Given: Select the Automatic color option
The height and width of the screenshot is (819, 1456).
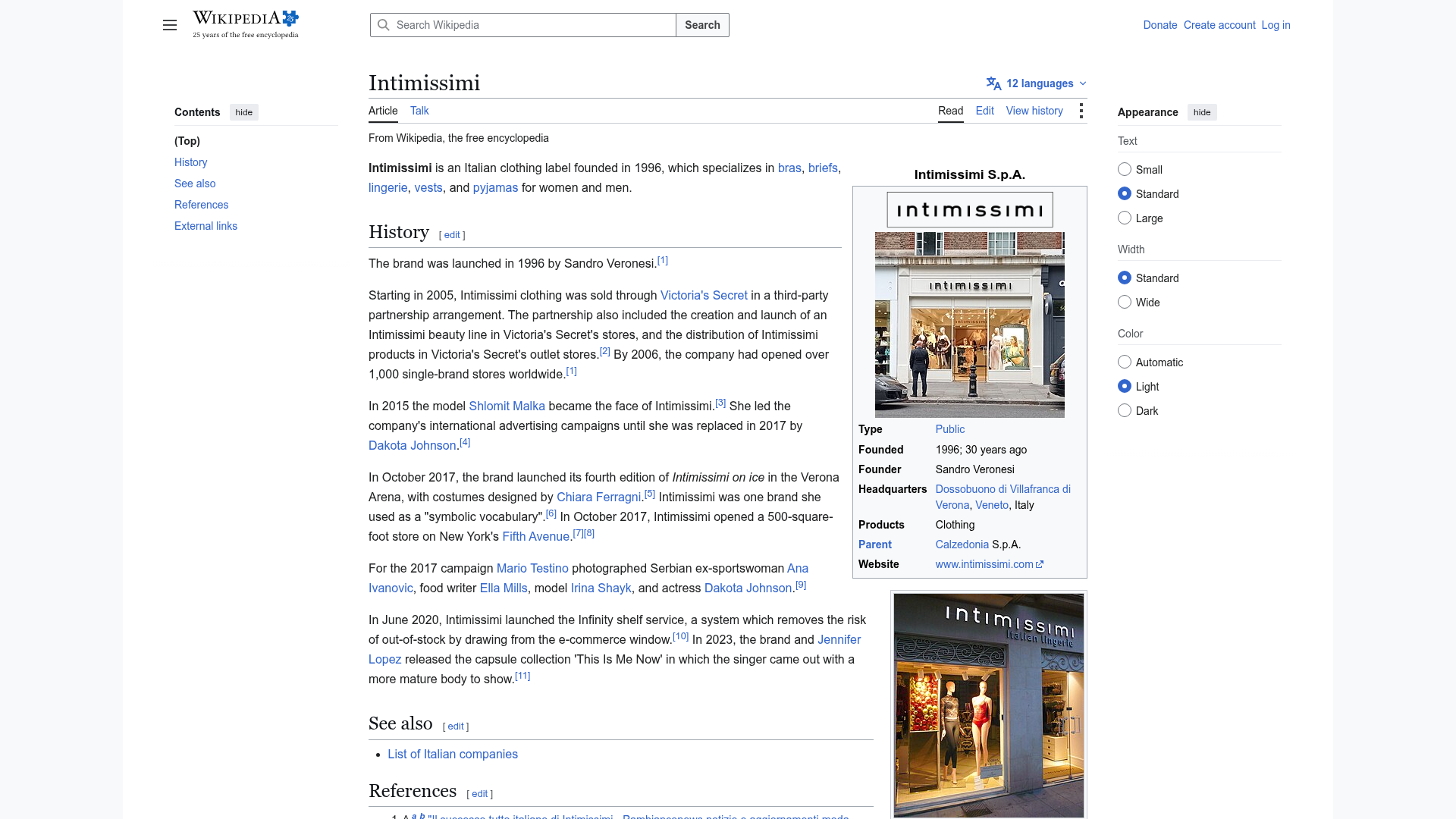Looking at the screenshot, I should tap(1125, 362).
